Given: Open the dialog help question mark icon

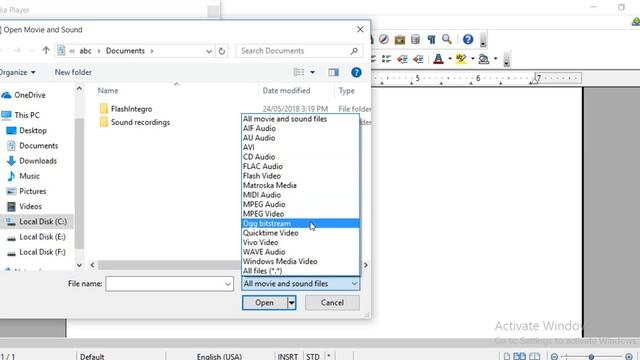Looking at the screenshot, I should click(x=356, y=72).
